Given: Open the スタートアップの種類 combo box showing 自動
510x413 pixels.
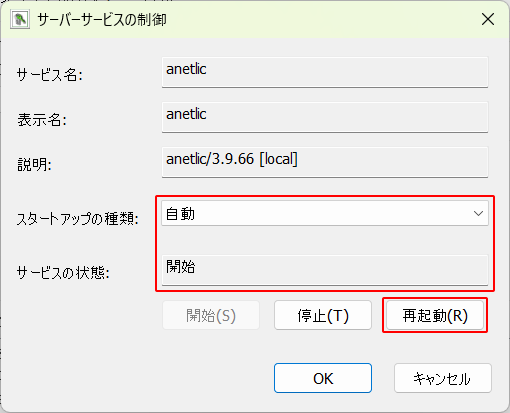Looking at the screenshot, I should click(325, 213).
